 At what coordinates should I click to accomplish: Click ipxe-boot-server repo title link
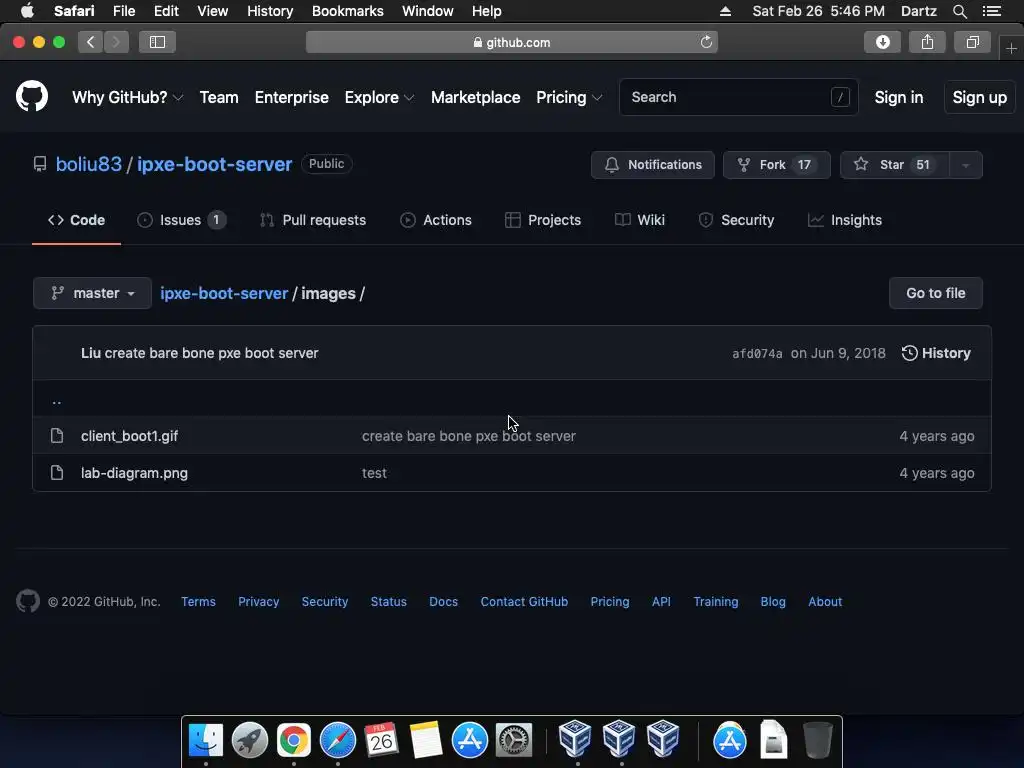(x=214, y=164)
